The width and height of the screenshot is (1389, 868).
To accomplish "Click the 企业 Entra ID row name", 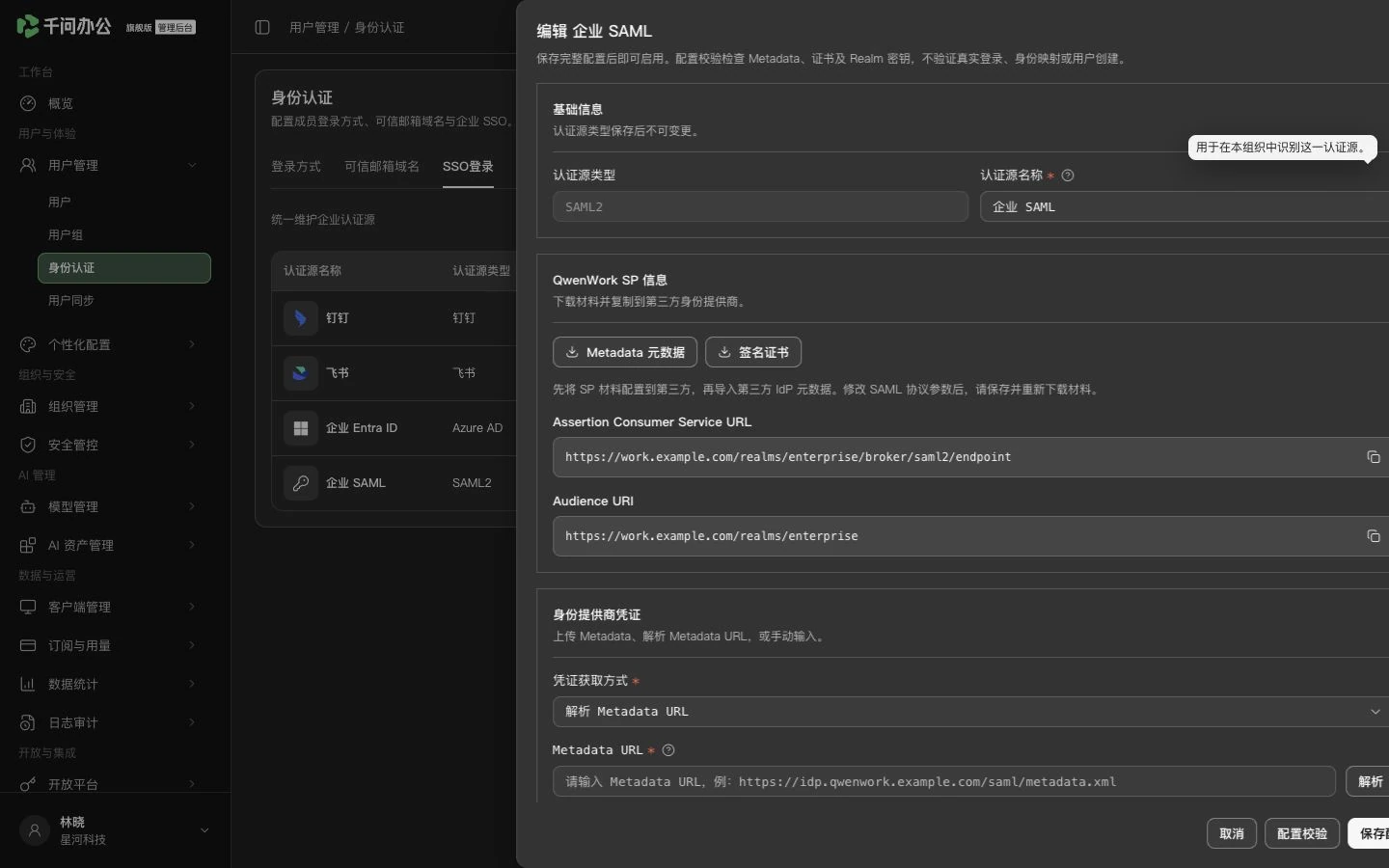I will click(362, 428).
